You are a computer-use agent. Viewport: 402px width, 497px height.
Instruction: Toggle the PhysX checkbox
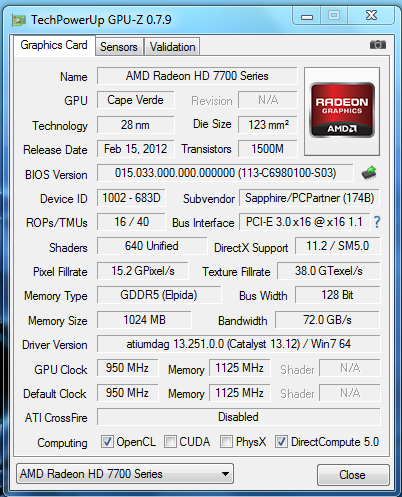[x=226, y=442]
